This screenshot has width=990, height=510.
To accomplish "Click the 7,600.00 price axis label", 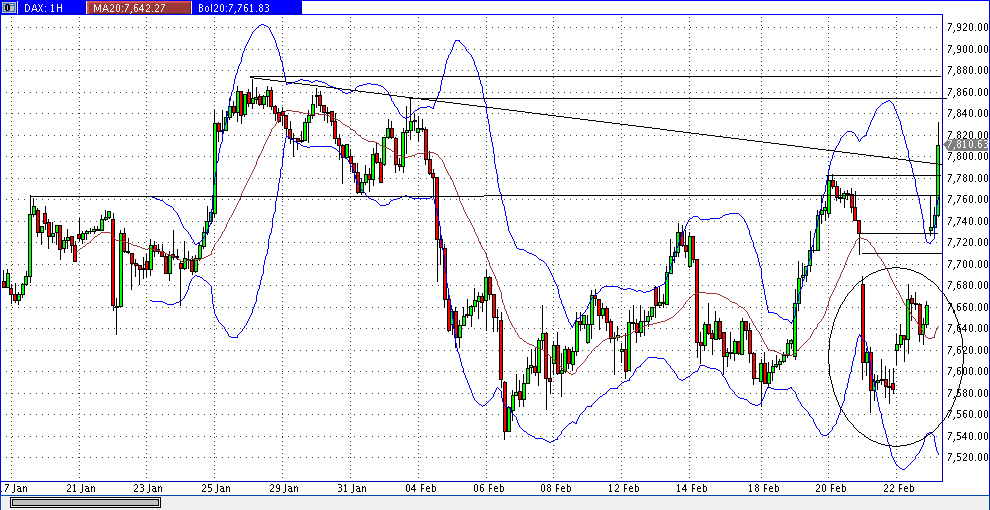I will (966, 371).
